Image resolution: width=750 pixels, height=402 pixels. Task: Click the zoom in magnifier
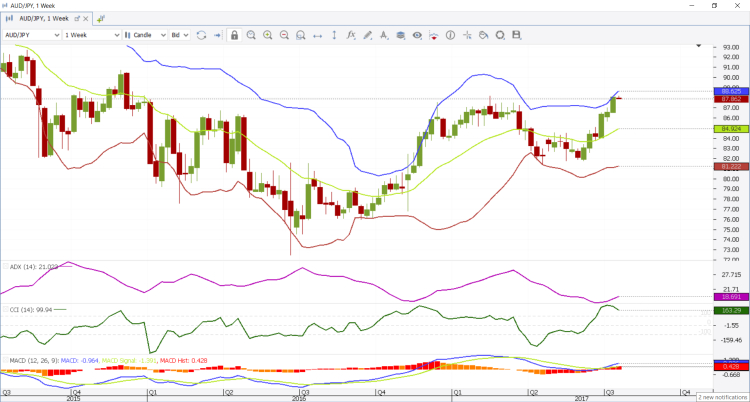[x=267, y=35]
